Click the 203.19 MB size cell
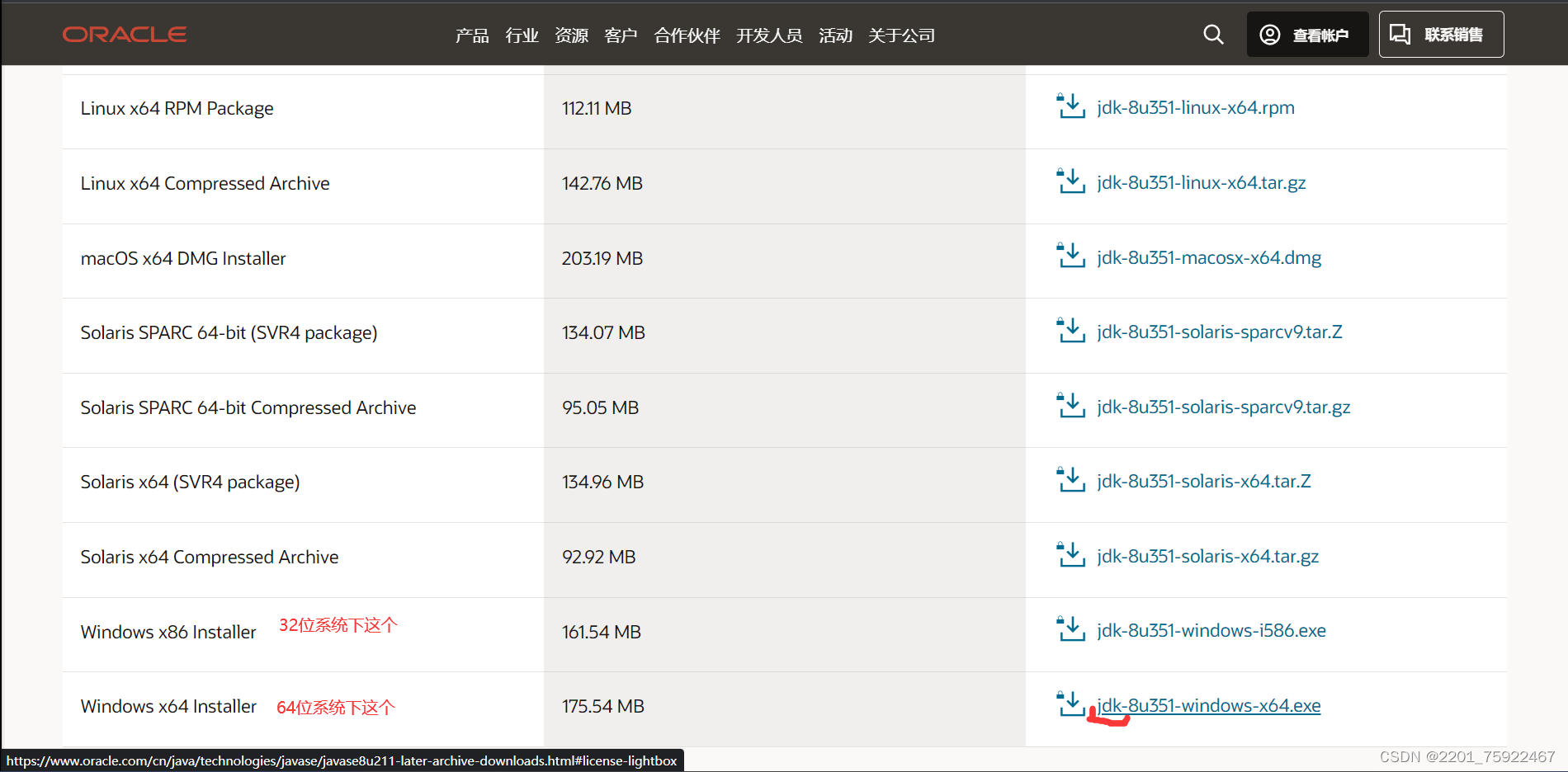The image size is (1568, 772). pyautogui.click(x=784, y=261)
